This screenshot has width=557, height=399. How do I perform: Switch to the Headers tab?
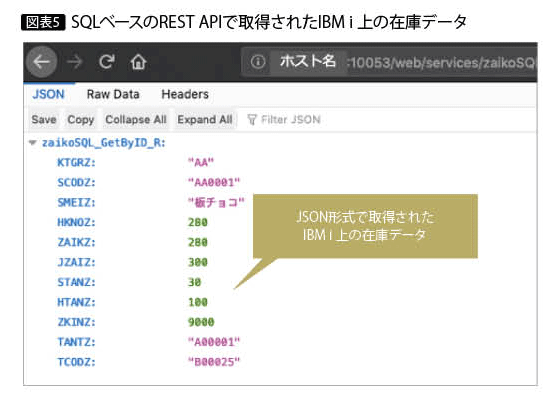coord(185,94)
